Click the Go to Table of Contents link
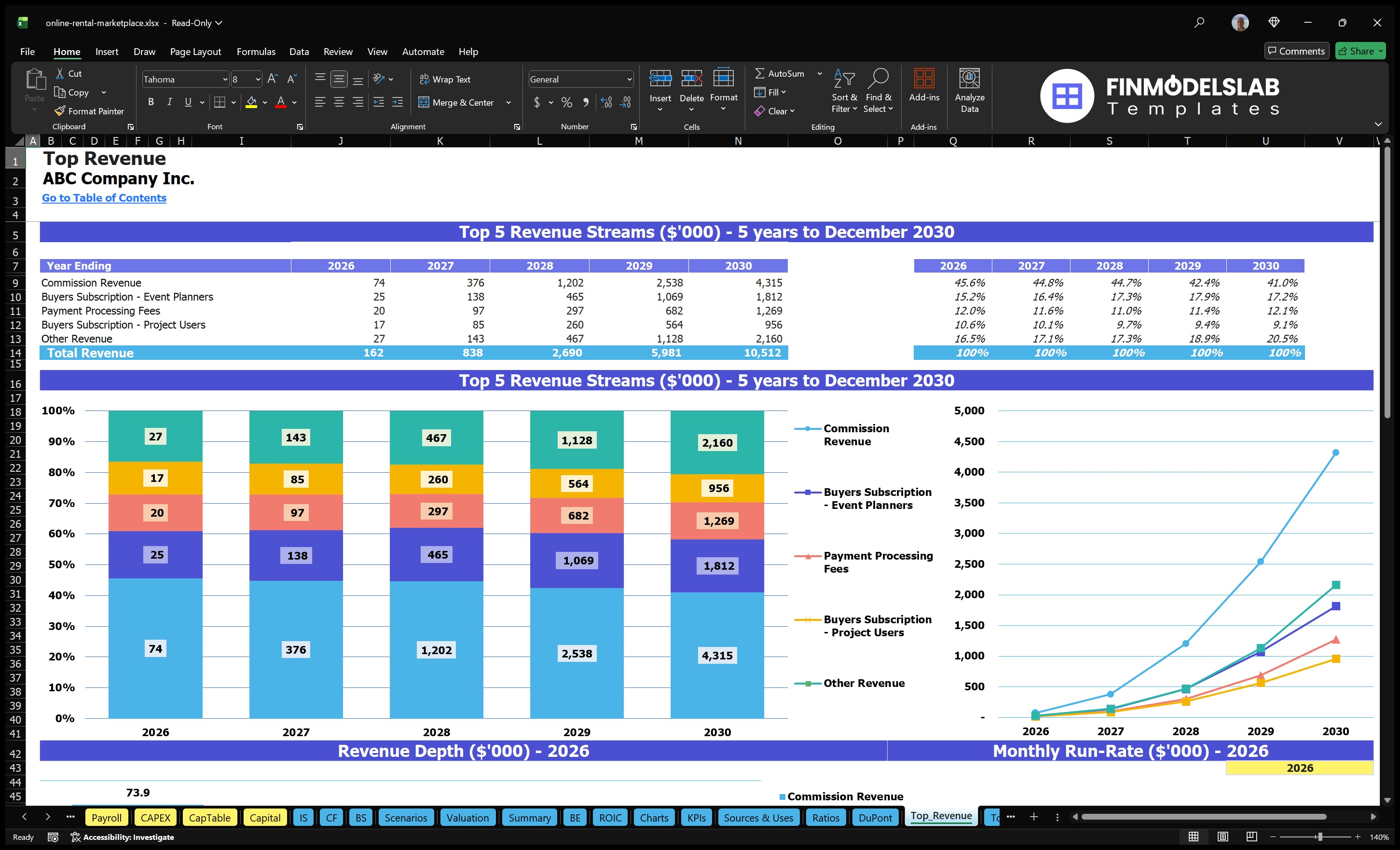Image resolution: width=1400 pixels, height=850 pixels. point(104,198)
